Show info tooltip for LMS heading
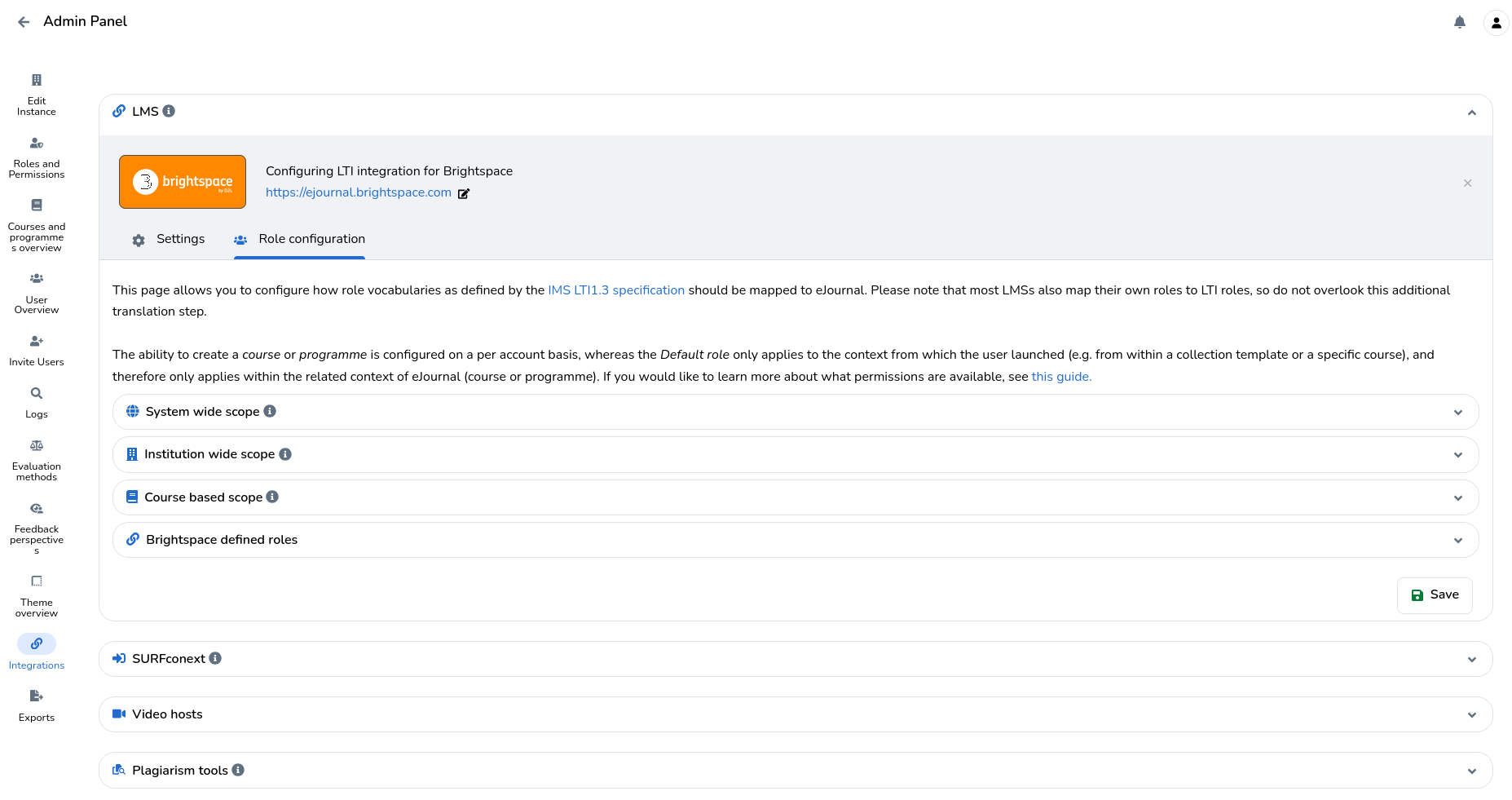Viewport: 1512px width, 800px height. click(169, 111)
